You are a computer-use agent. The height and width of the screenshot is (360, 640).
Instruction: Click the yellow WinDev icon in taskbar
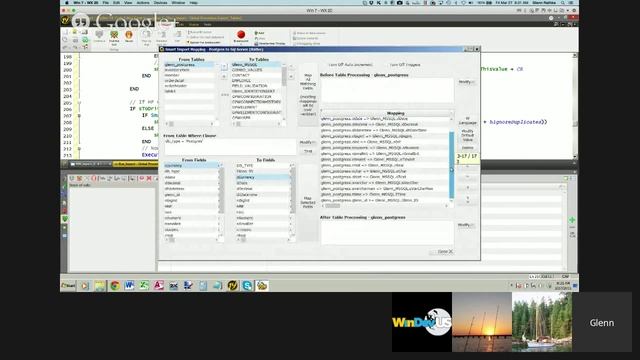coord(233,285)
